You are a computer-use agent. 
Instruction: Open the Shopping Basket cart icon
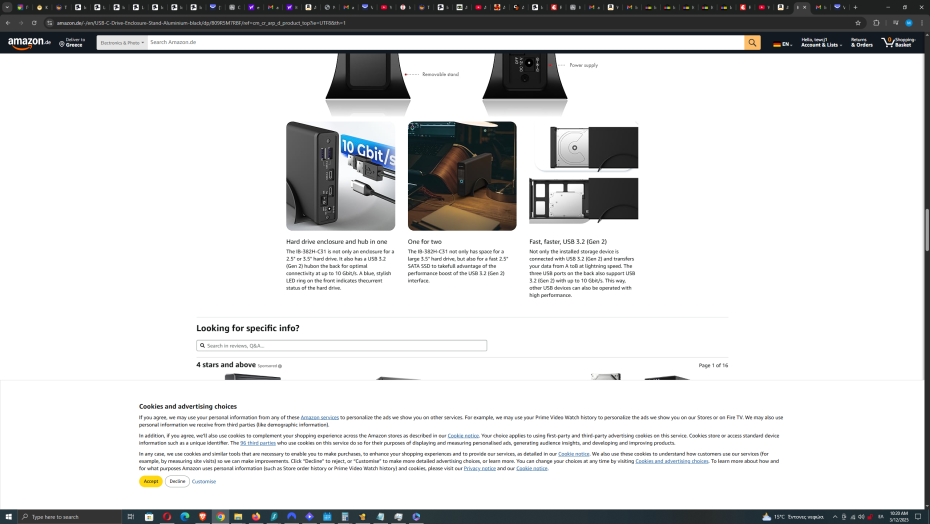(898, 43)
